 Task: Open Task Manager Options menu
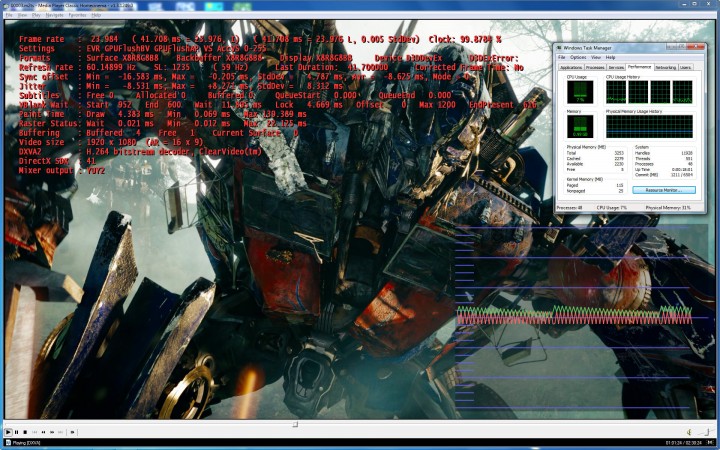pos(578,57)
